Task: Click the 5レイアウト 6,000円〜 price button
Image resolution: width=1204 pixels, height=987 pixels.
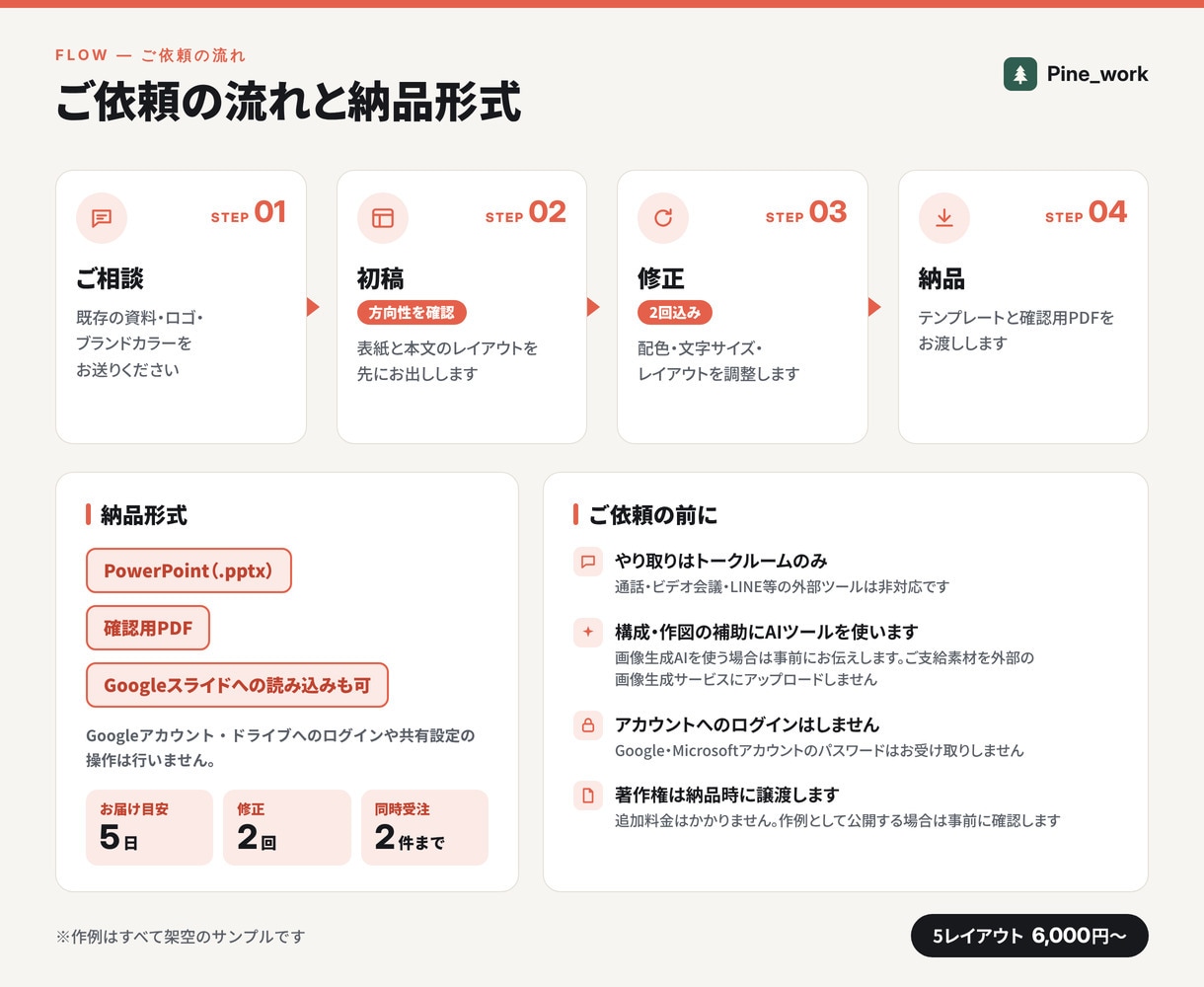Action: [1029, 936]
